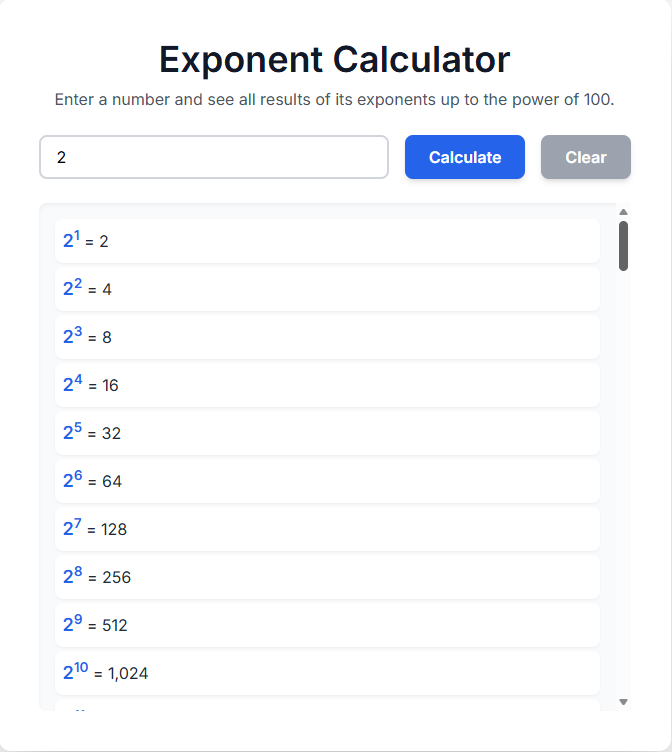
Task: Select the result row showing 2² = 4
Action: coord(327,289)
